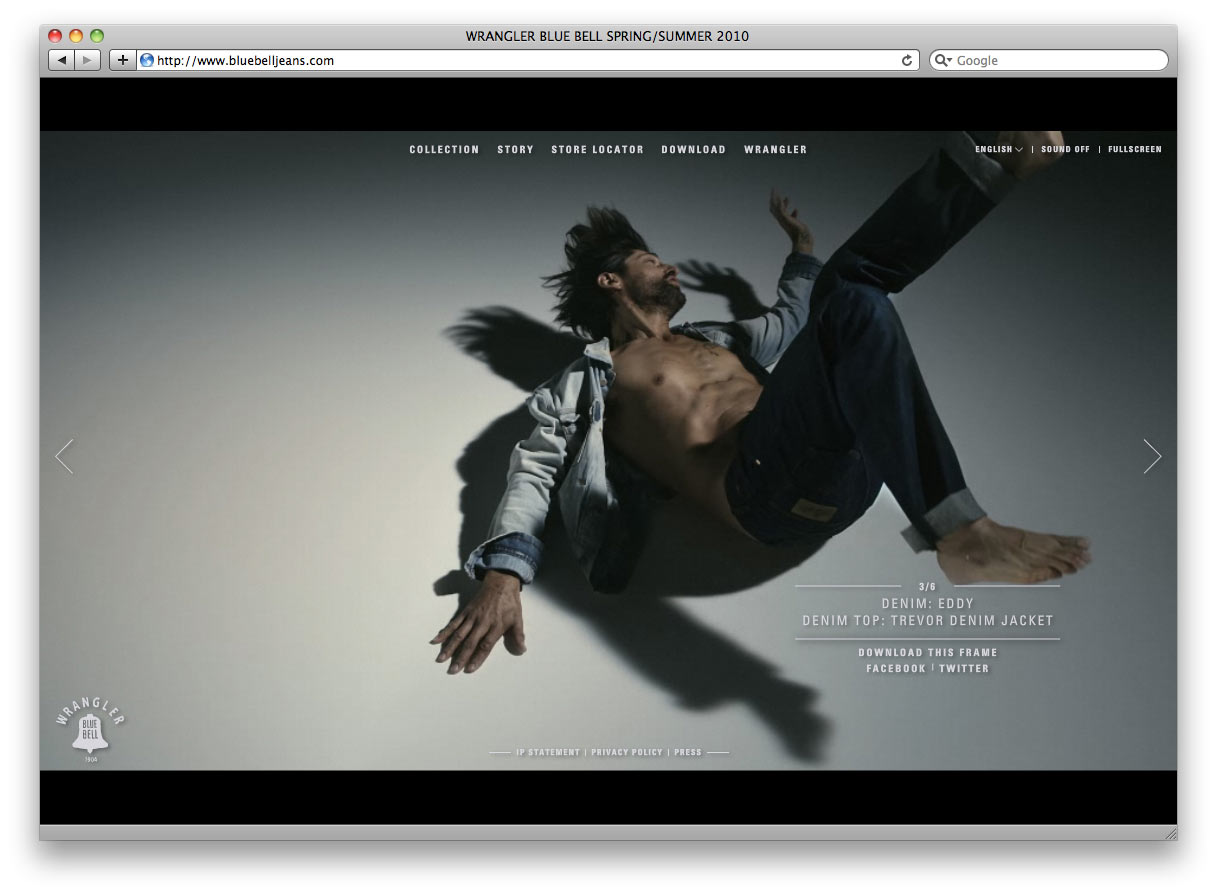Image resolution: width=1217 pixels, height=895 pixels.
Task: Share frame via Facebook link
Action: tap(896, 668)
